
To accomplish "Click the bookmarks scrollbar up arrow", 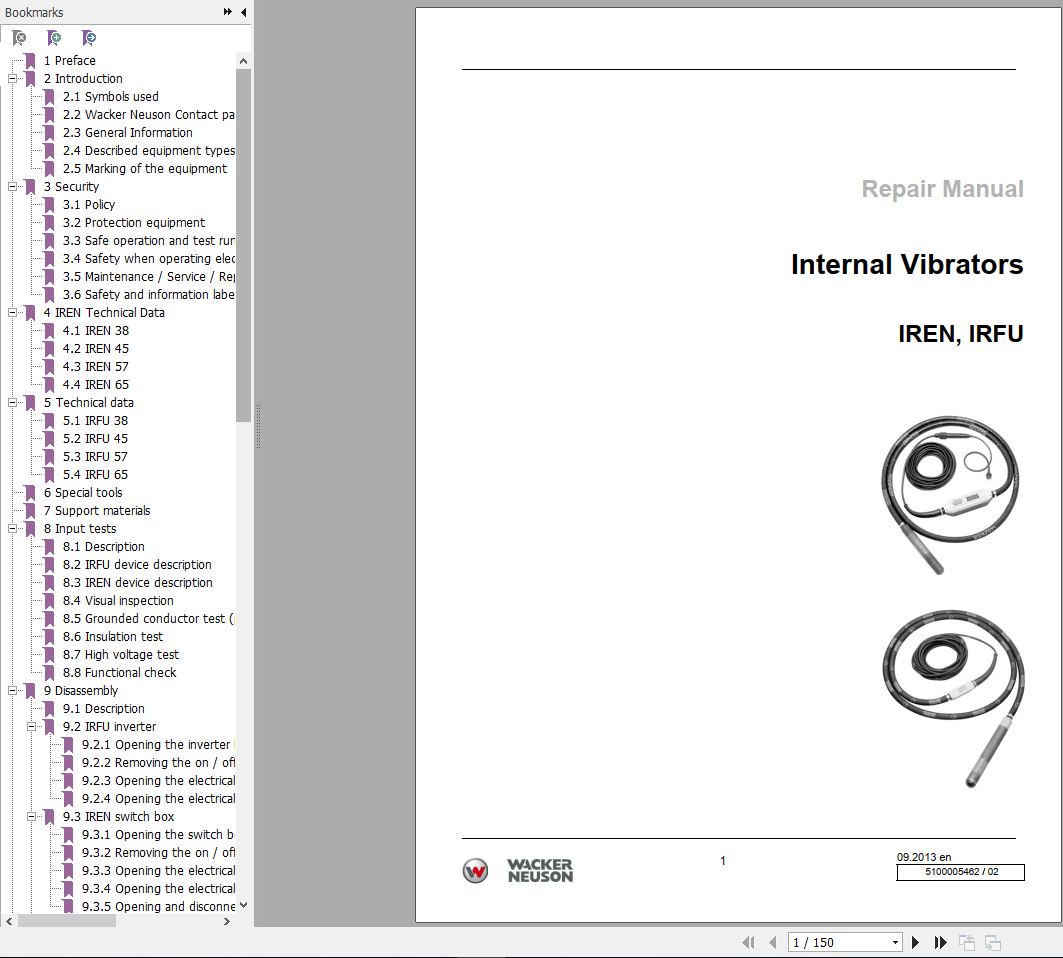I will coord(243,61).
